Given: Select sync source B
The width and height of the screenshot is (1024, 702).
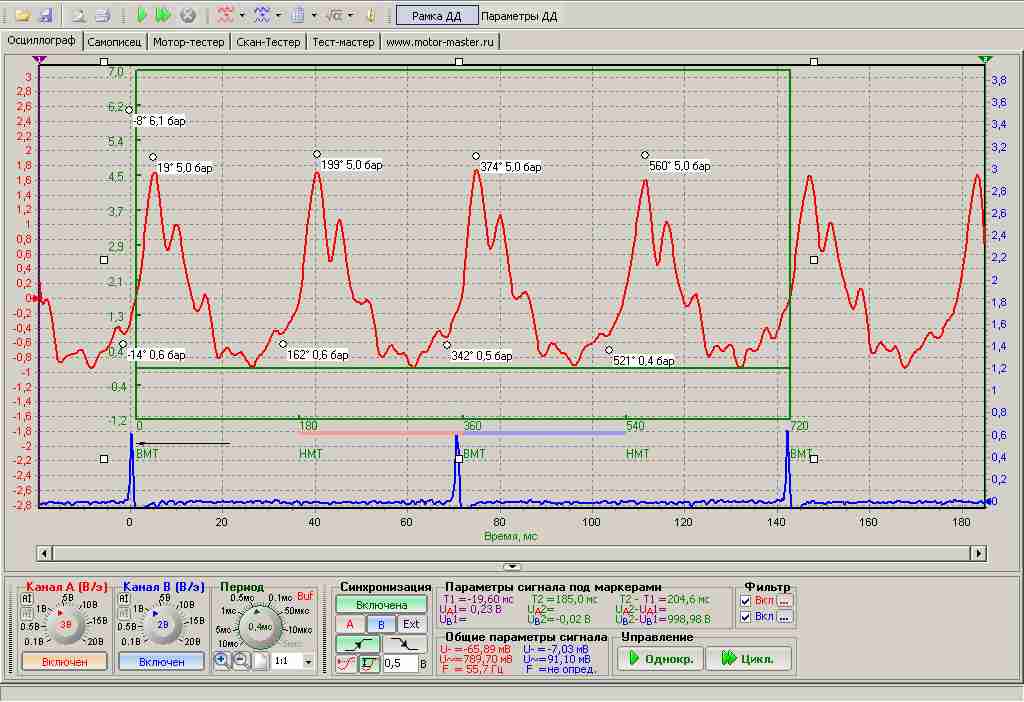Looking at the screenshot, I should pyautogui.click(x=381, y=624).
